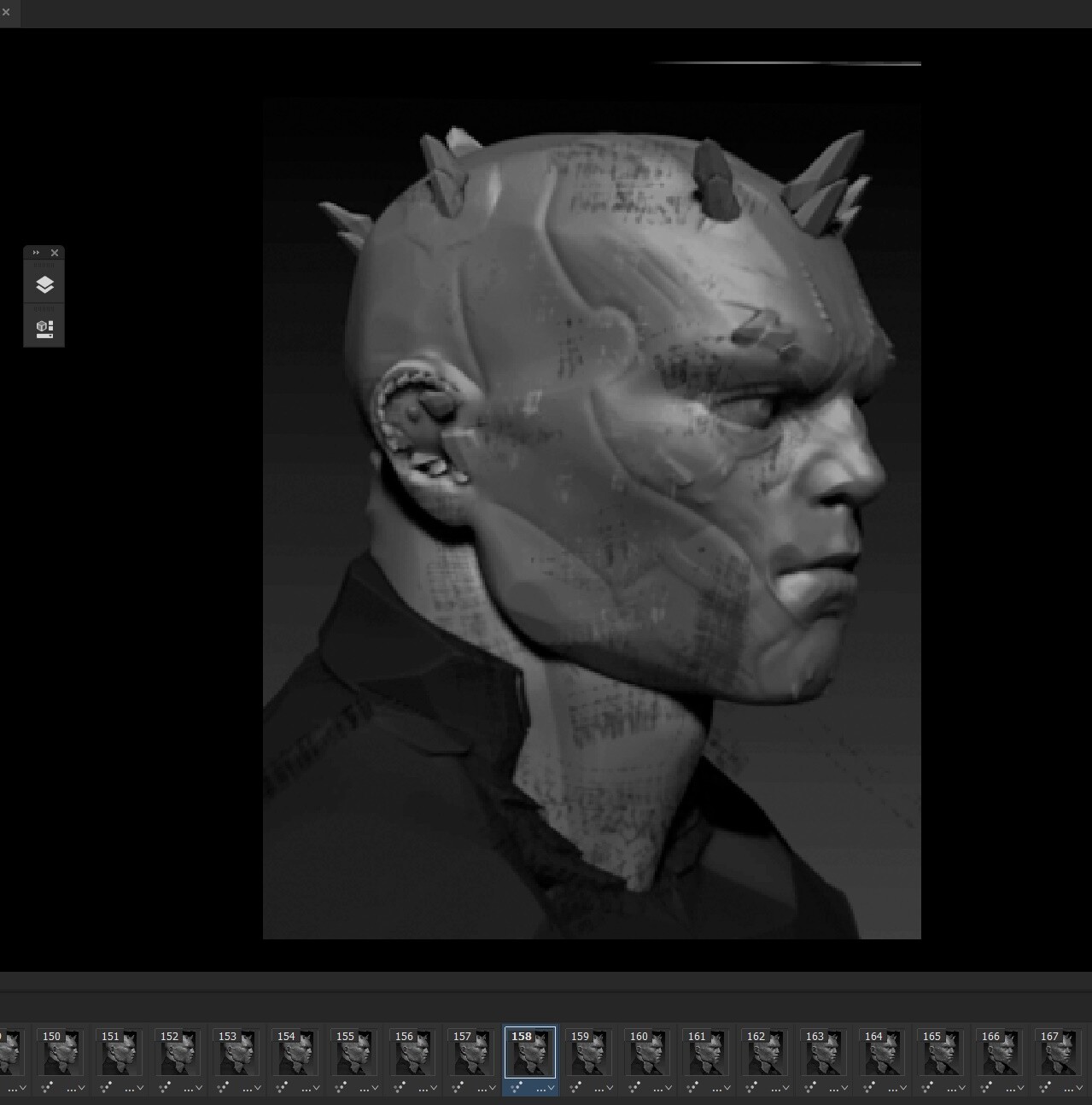
Task: Select the highlighted frame 158 thumbnail
Action: (530, 1052)
